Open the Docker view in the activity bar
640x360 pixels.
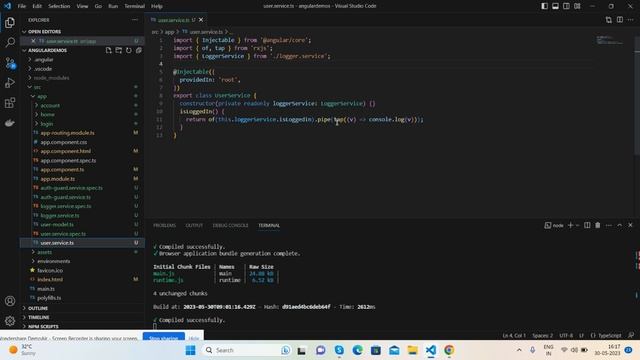10,122
